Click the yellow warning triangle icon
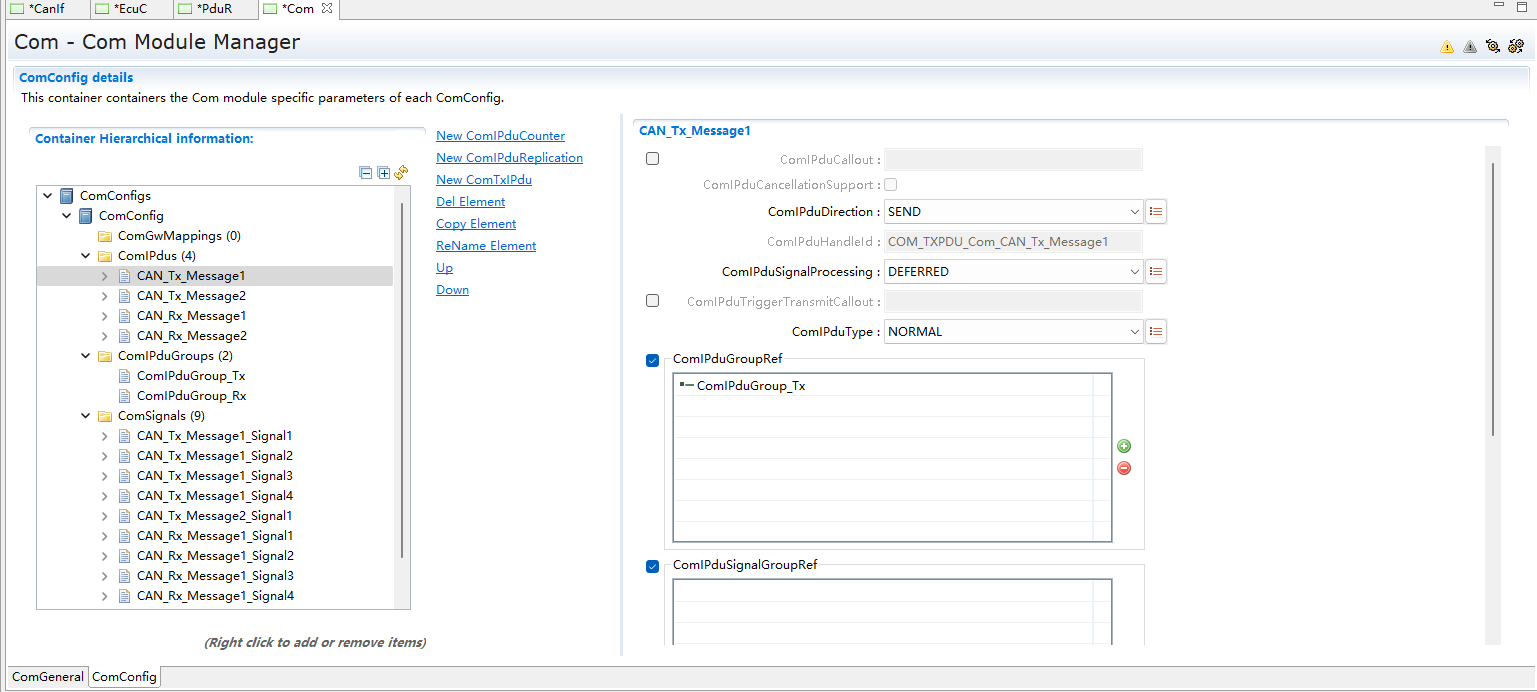The image size is (1537, 692). 1447,46
